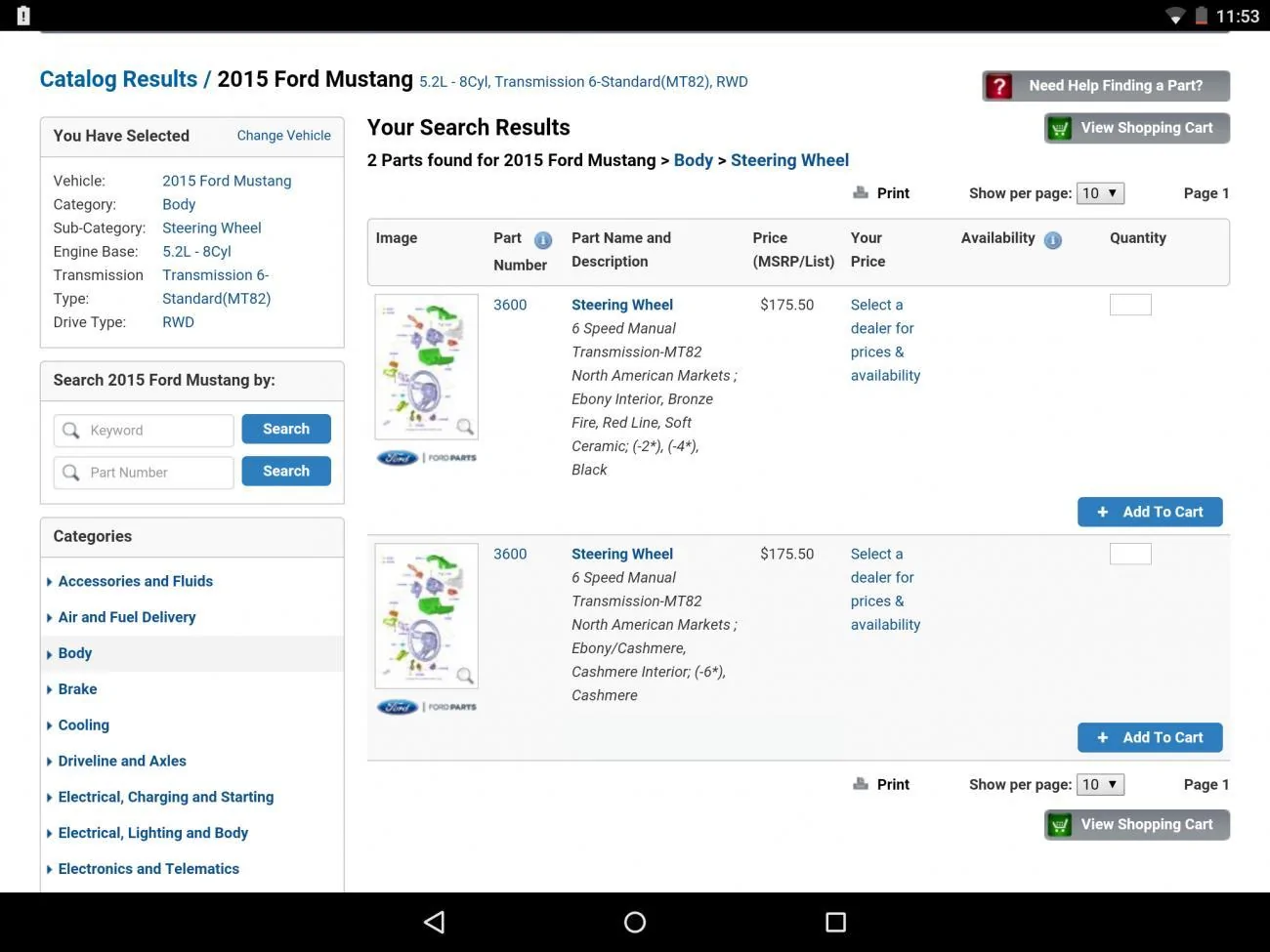Viewport: 1270px width, 952px height.
Task: Click the top printer icon beside Print
Action: point(861,192)
